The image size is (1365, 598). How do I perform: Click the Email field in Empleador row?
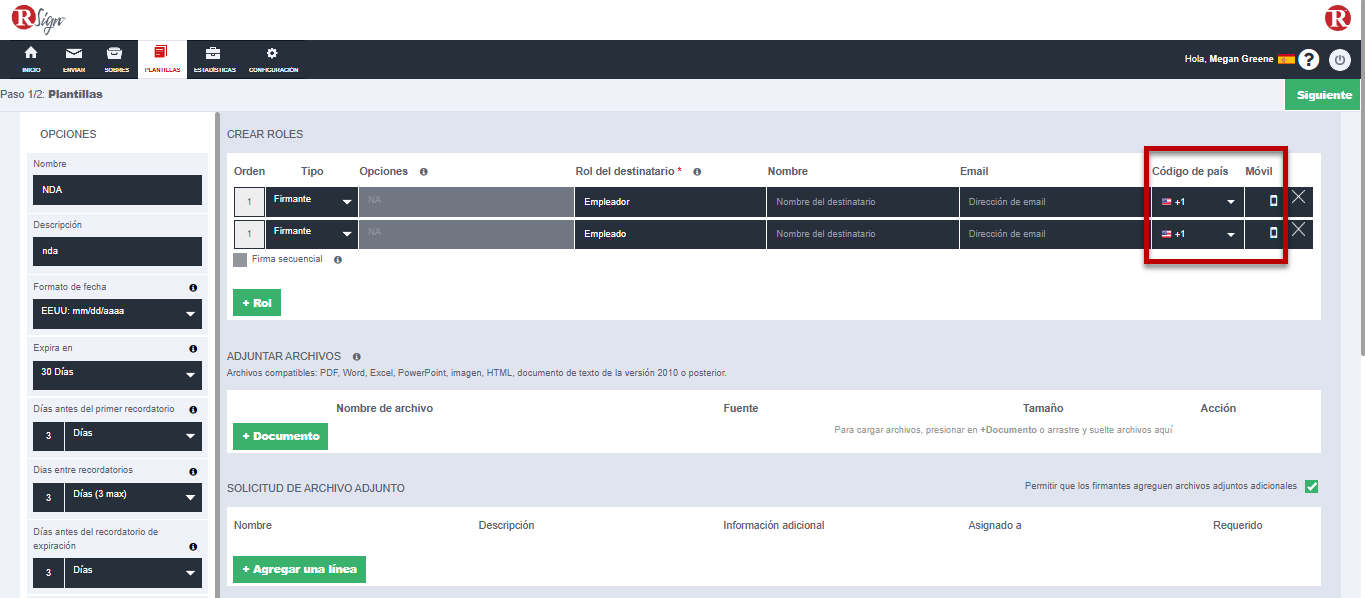pos(1054,202)
